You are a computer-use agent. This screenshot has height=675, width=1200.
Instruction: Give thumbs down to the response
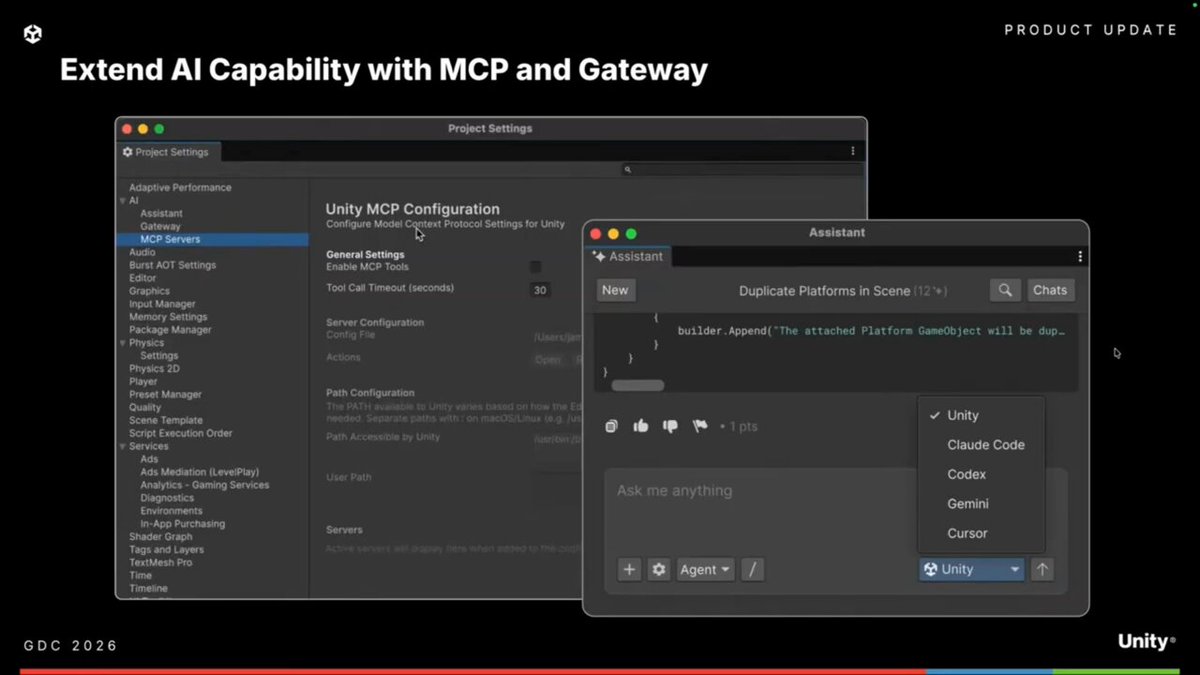coord(670,426)
